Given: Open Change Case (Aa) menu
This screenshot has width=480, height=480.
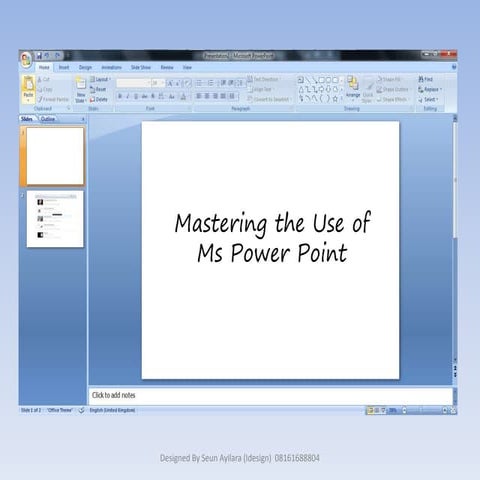Looking at the screenshot, I should click(x=172, y=97).
